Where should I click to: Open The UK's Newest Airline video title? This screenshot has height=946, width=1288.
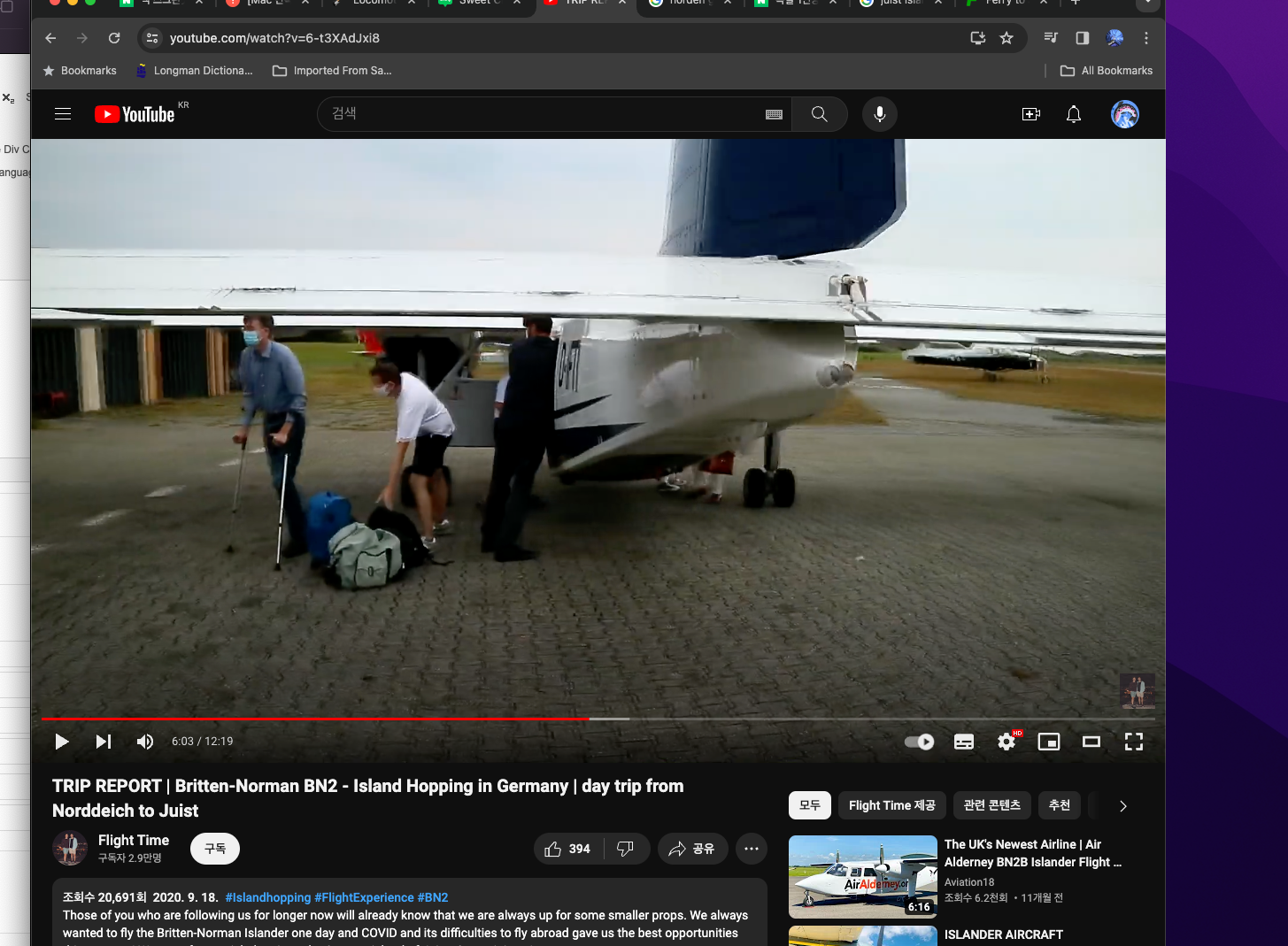pyautogui.click(x=1033, y=853)
